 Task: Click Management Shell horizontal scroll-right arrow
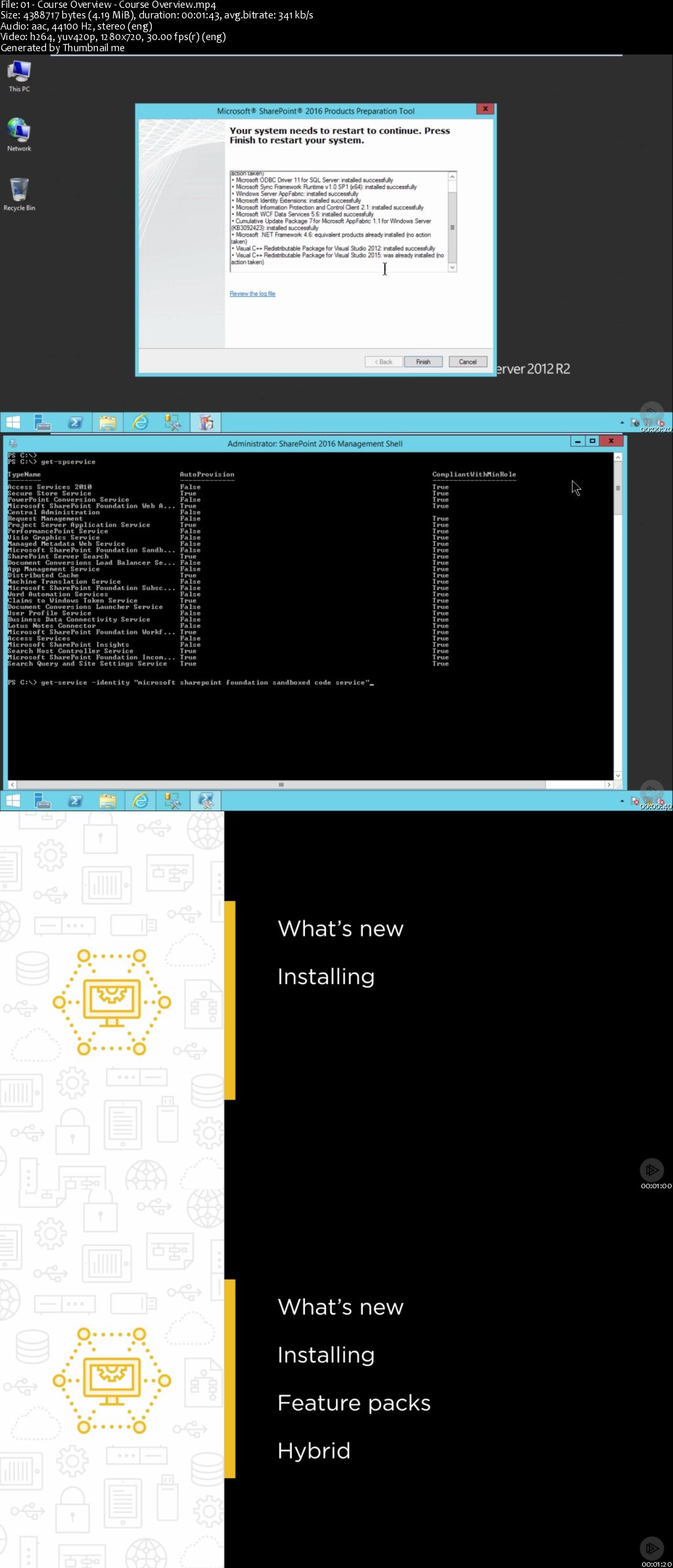tap(609, 784)
